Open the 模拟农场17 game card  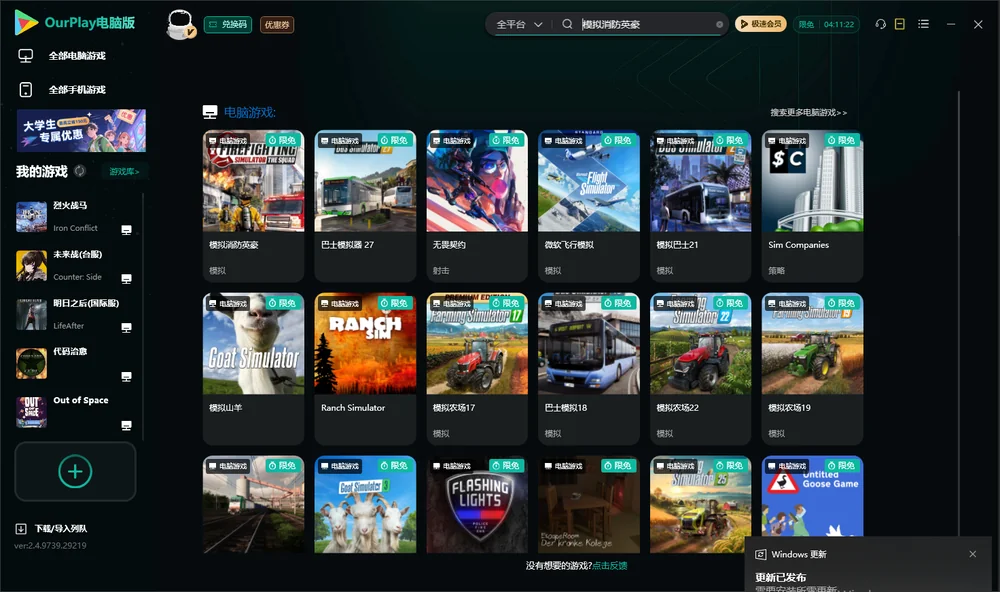(x=477, y=369)
